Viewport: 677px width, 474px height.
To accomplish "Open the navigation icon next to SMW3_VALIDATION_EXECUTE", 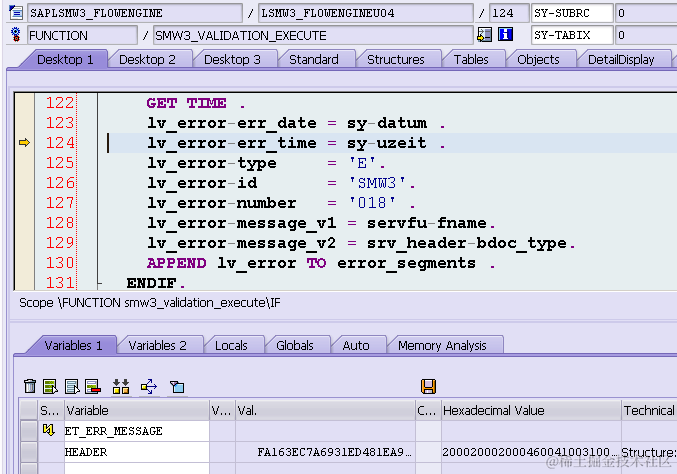I will coord(484,35).
